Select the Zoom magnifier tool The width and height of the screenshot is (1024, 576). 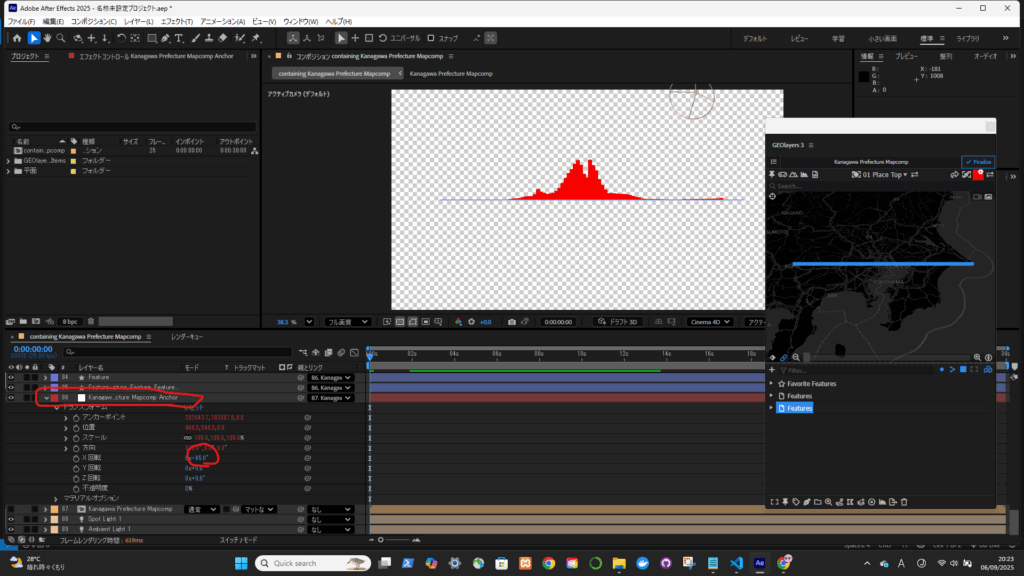pos(62,38)
